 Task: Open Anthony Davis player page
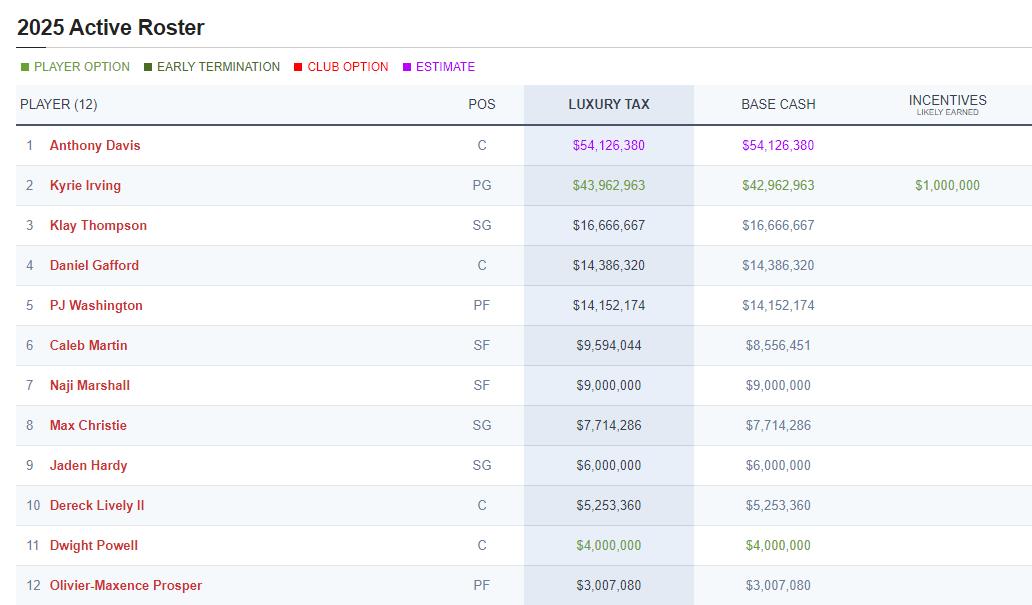[95, 145]
